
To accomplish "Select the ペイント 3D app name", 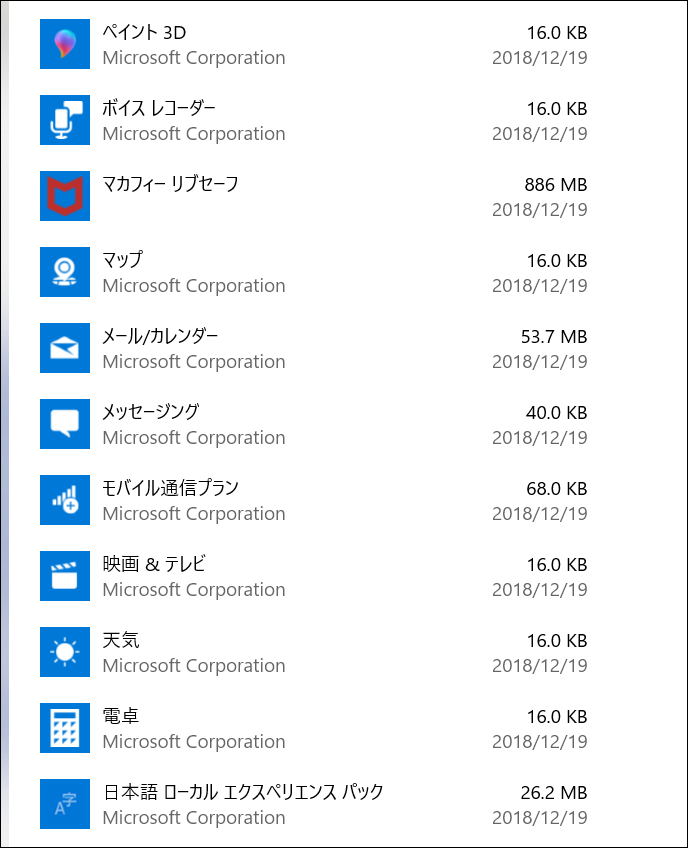I will point(144,32).
